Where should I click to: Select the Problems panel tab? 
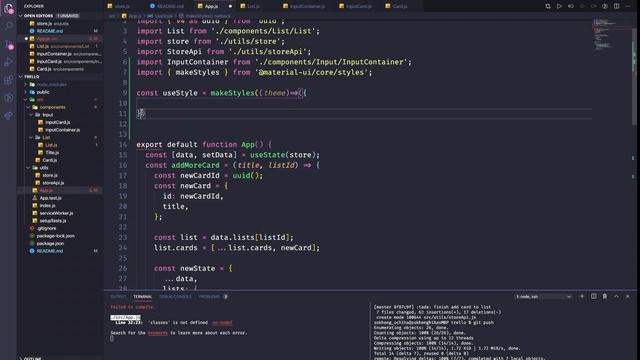tap(213, 297)
